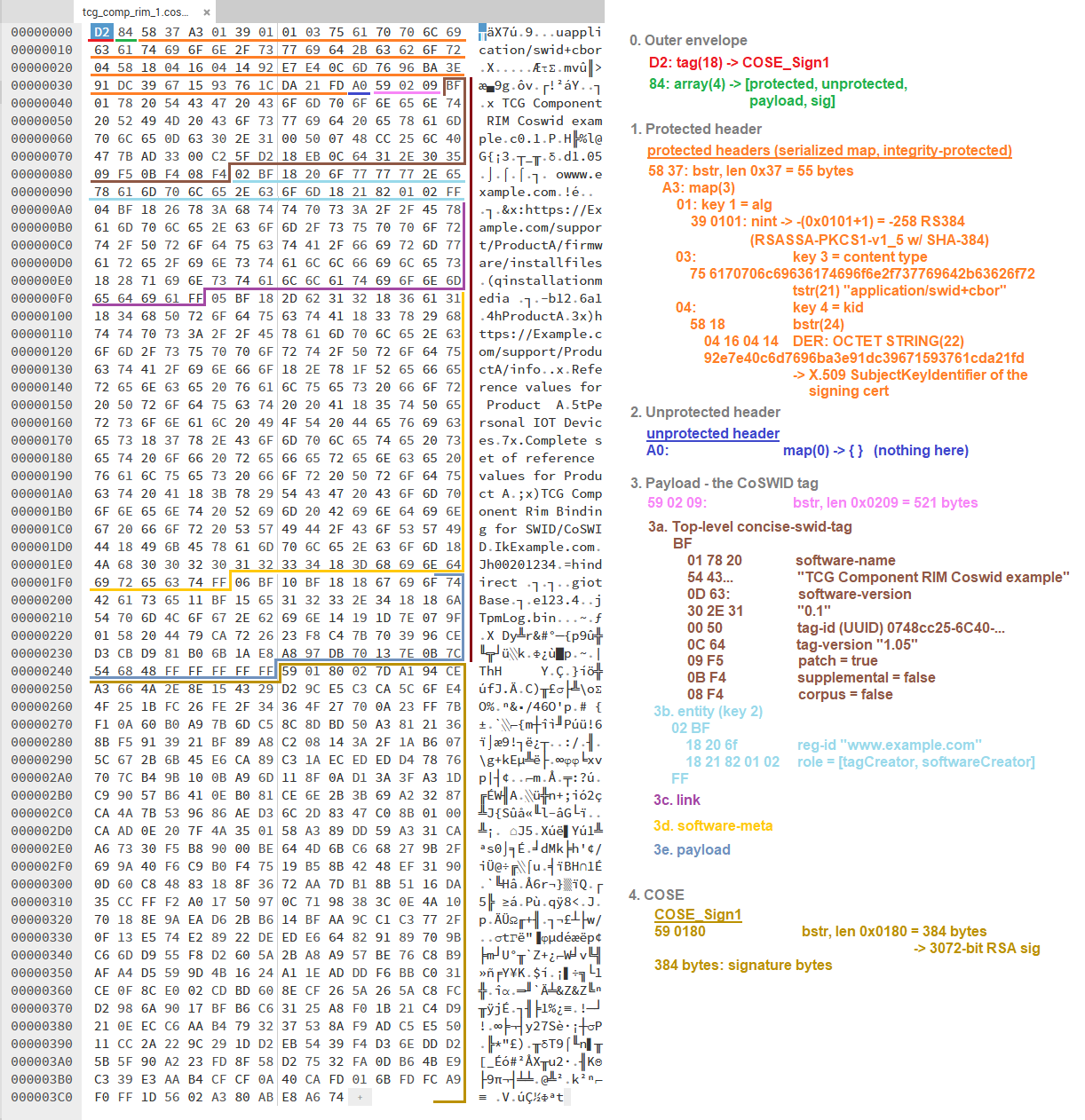1085x1120 pixels.
Task: Click the '1. Protected header' heading
Action: [x=696, y=129]
